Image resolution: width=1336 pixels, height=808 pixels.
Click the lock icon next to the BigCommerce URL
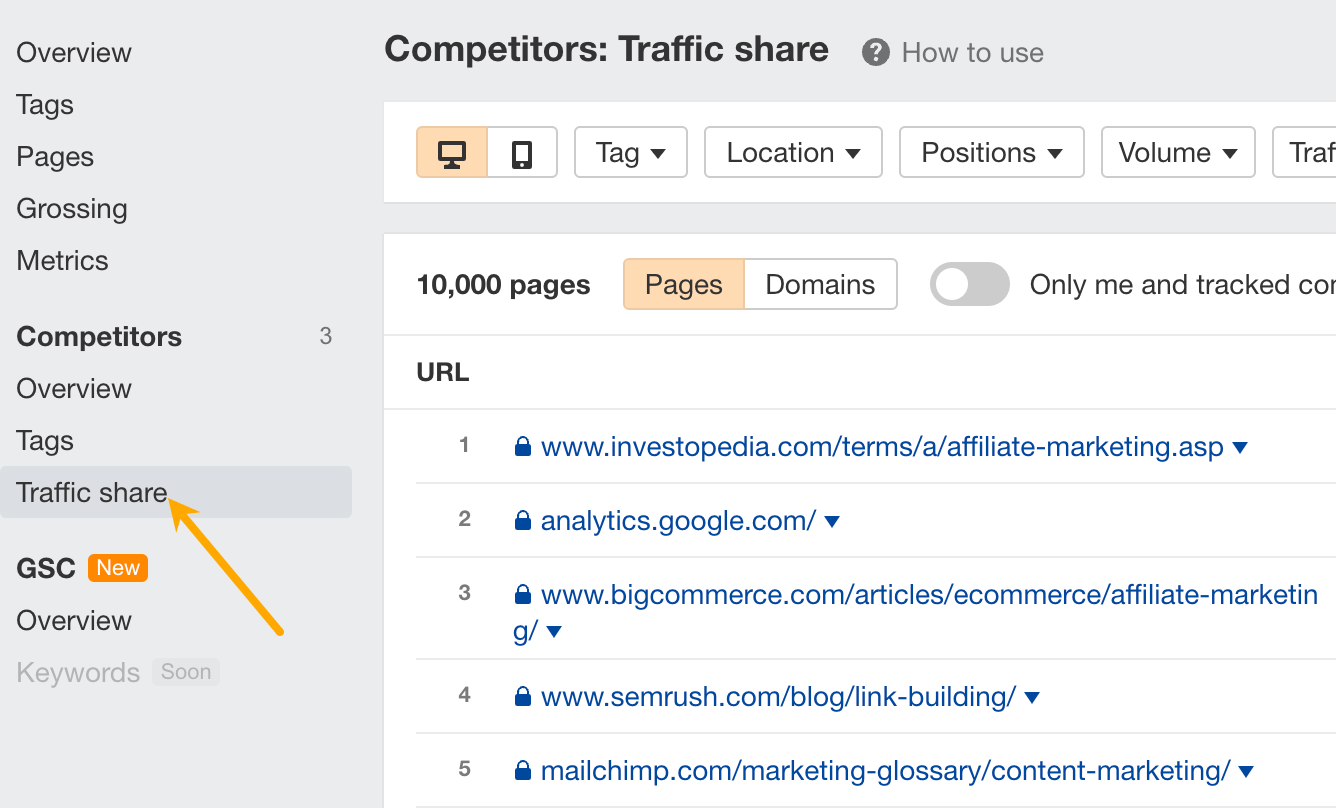523,594
